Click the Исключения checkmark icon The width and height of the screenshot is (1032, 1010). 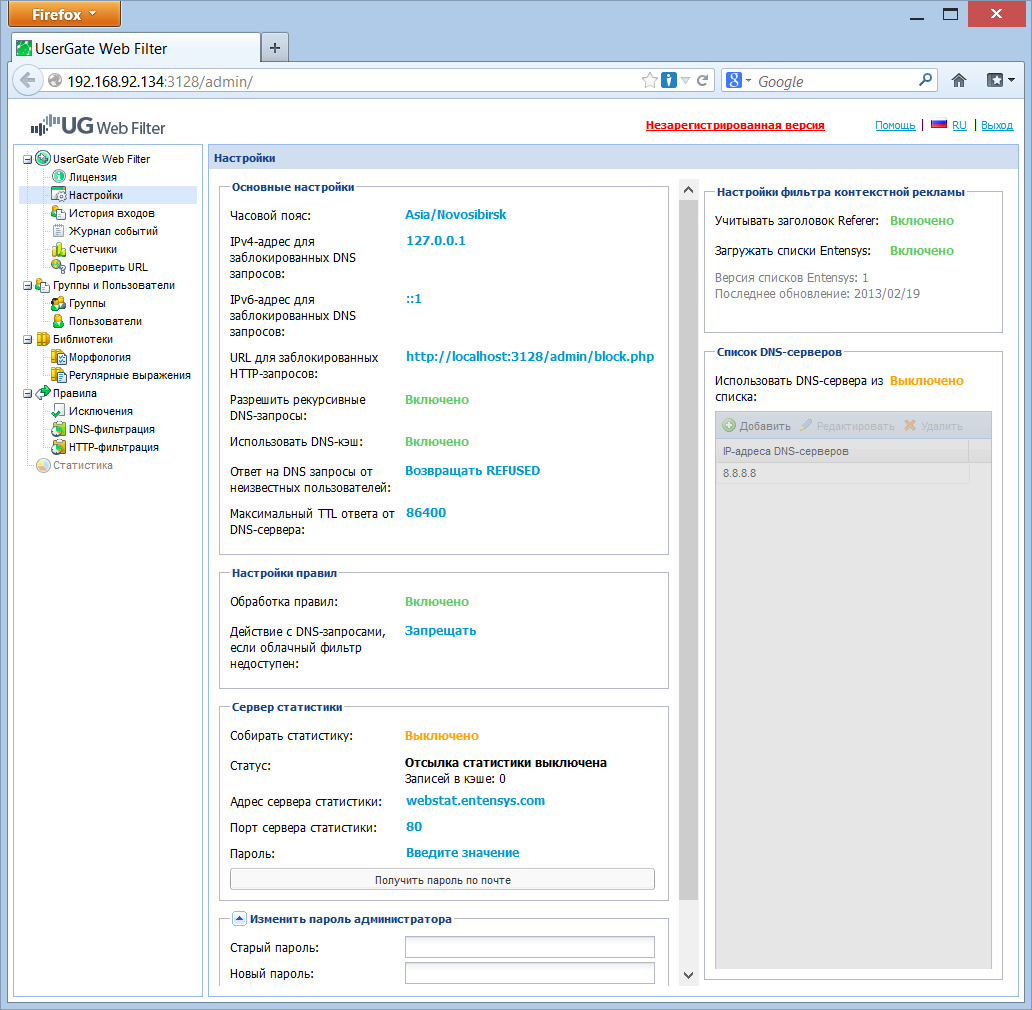(59, 411)
